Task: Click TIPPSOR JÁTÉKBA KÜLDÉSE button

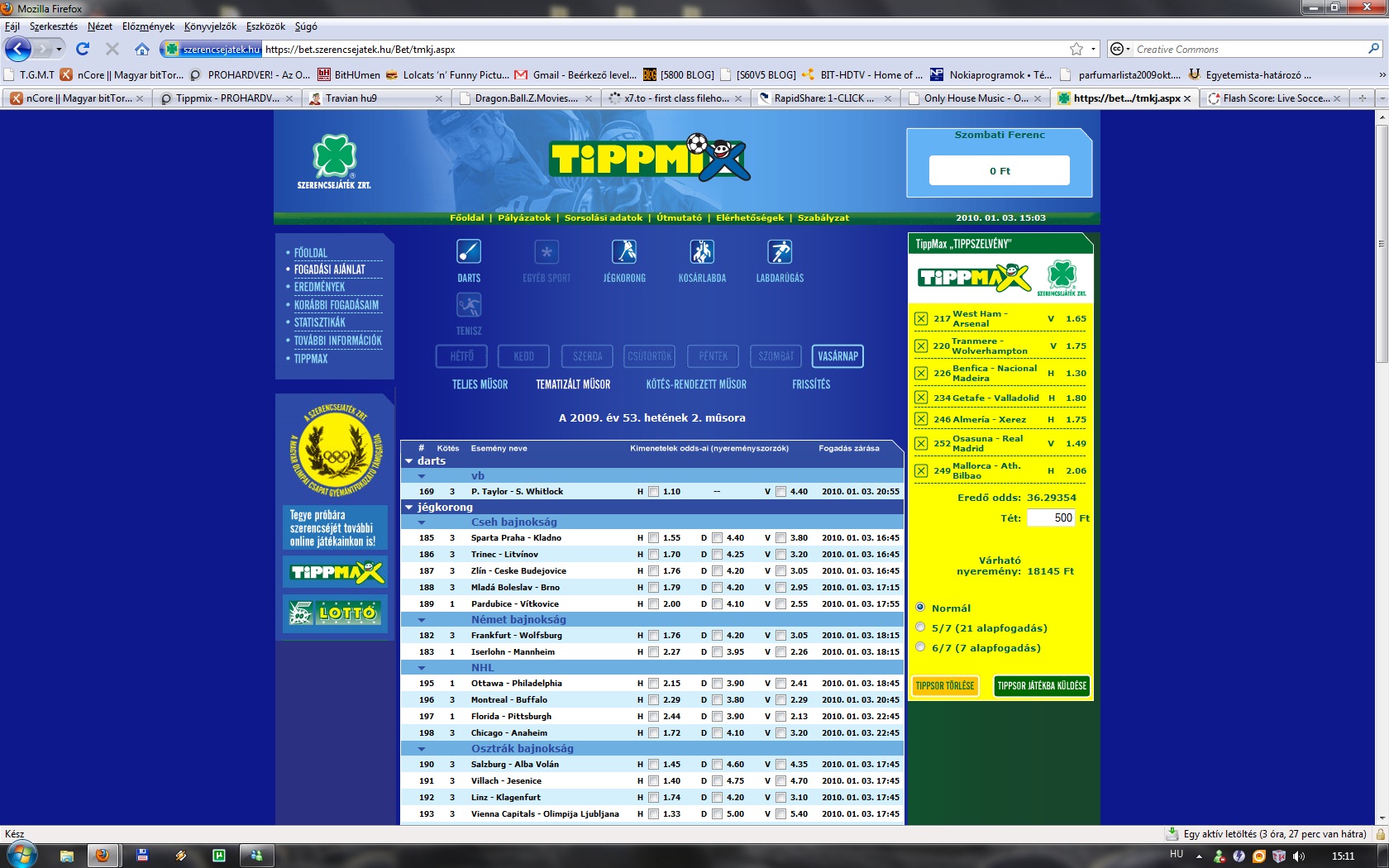Action: (1042, 686)
